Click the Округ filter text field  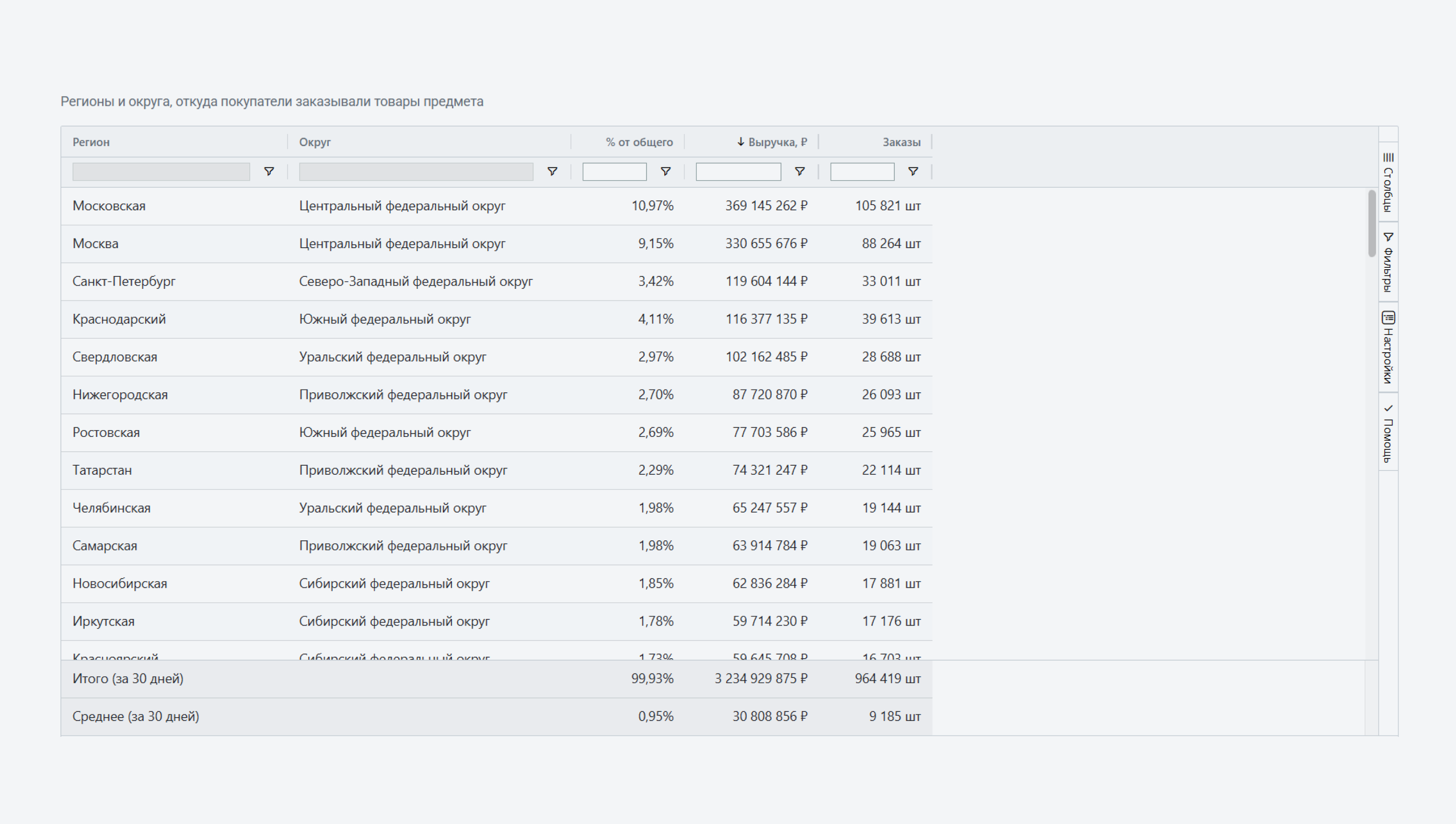tap(416, 172)
